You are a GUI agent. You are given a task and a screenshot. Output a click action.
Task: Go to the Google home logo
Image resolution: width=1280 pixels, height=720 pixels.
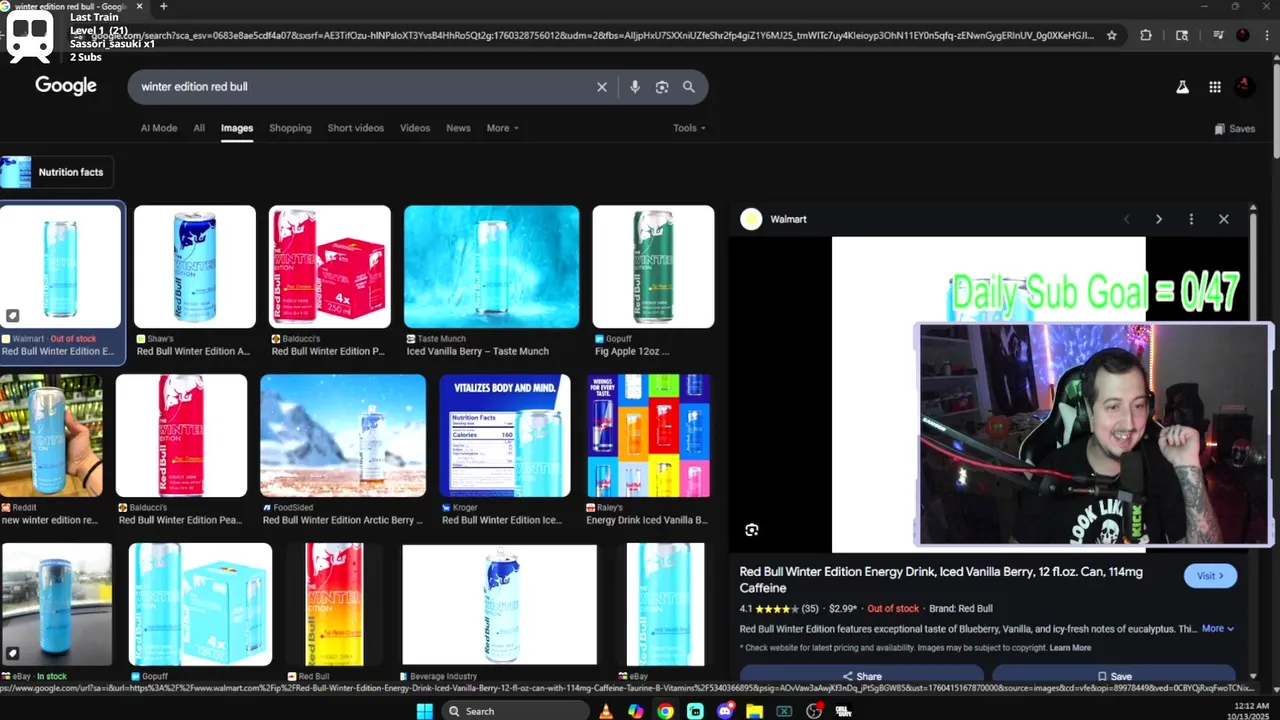(66, 86)
